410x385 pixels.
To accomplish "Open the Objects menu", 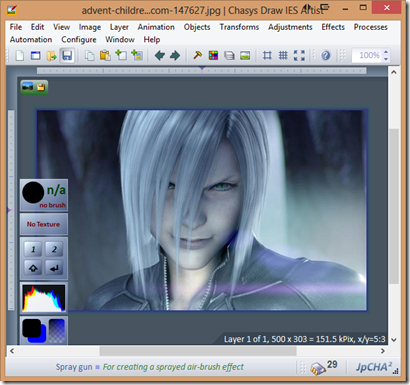I will [197, 27].
